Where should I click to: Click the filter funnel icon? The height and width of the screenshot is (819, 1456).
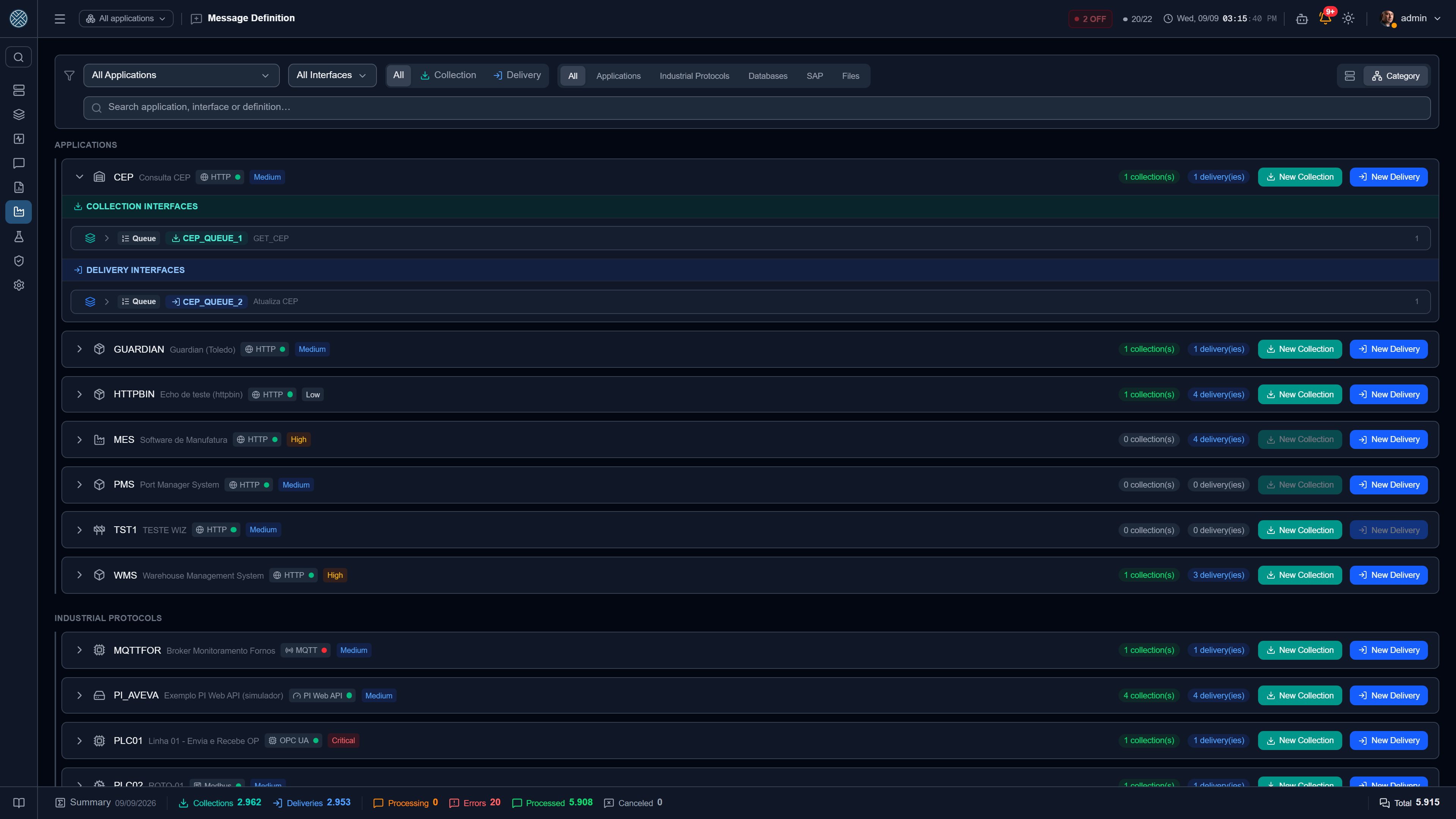69,75
